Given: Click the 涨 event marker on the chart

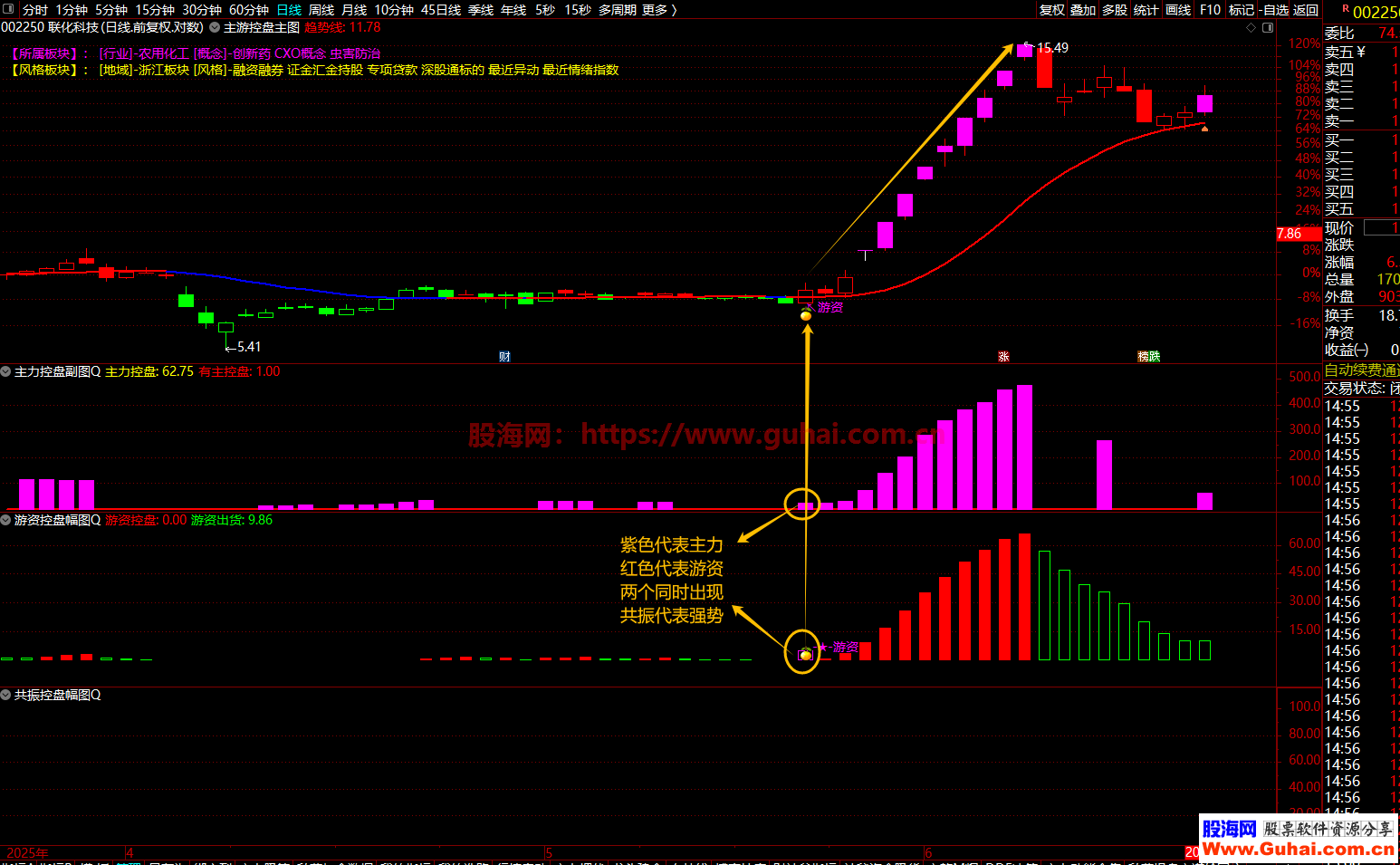Looking at the screenshot, I should click(1003, 357).
